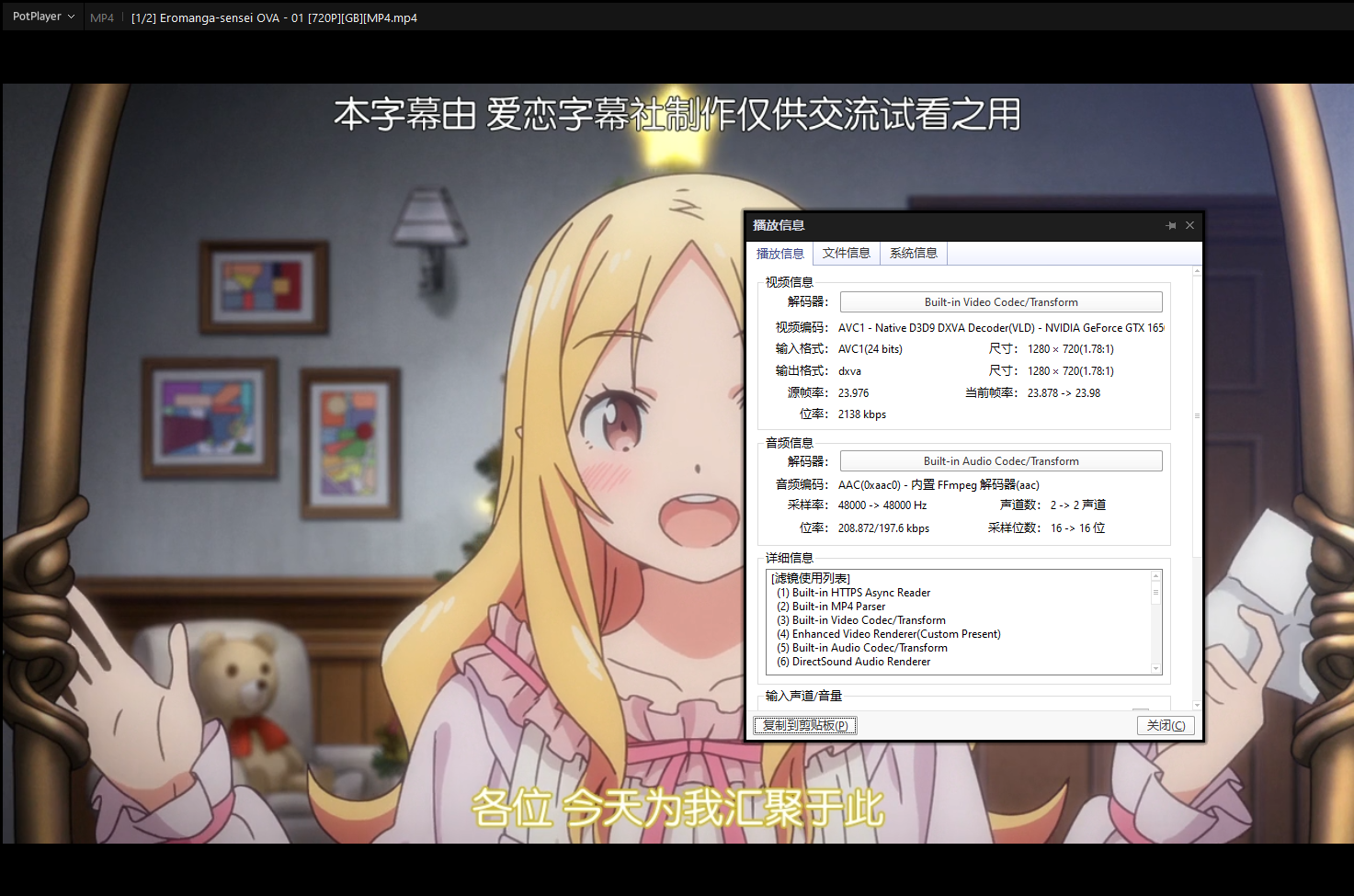Screen dimensions: 1354x896
Task: Click the Built-in Video Codec/Transform button
Action: click(1000, 302)
